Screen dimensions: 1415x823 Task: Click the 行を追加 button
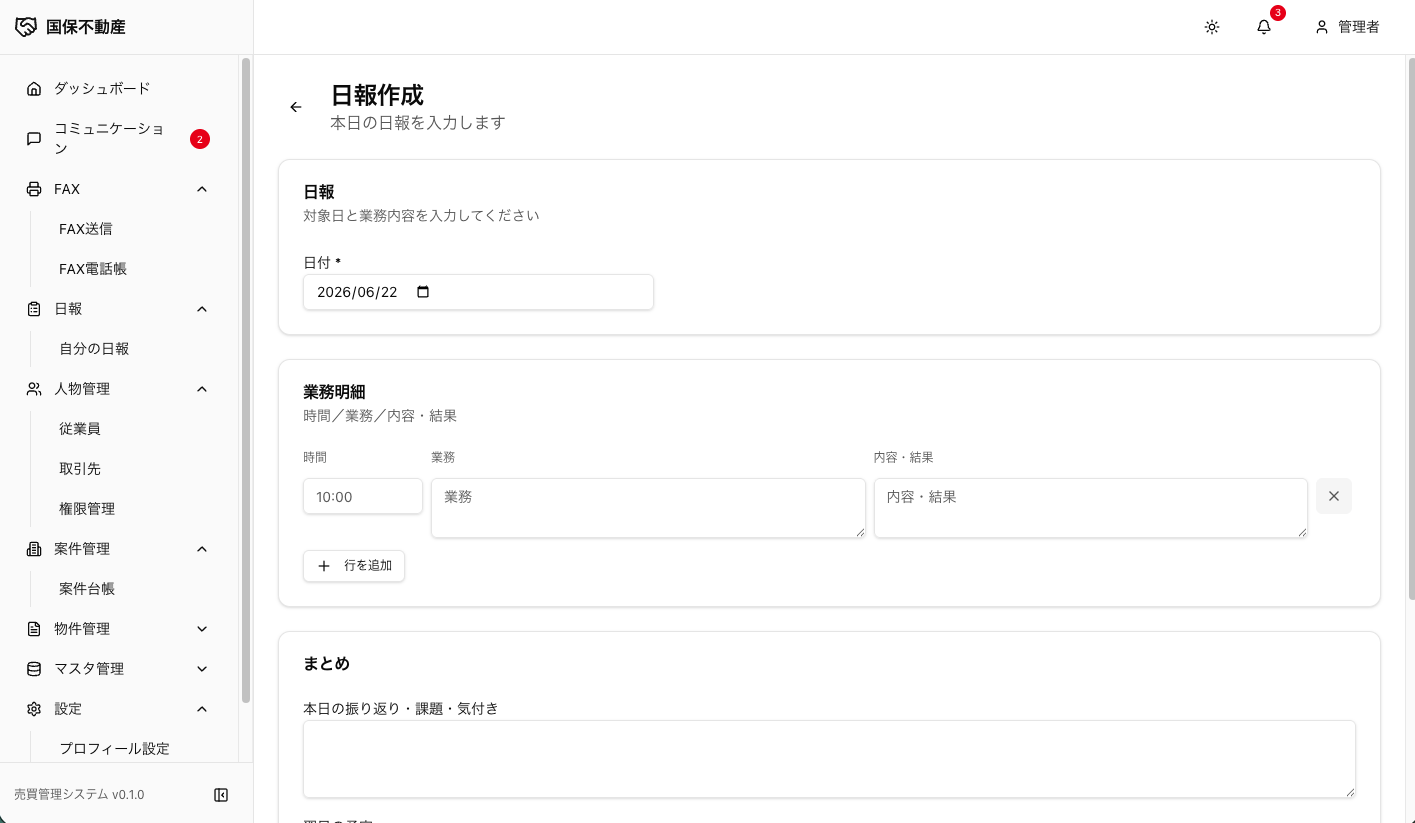(x=354, y=566)
